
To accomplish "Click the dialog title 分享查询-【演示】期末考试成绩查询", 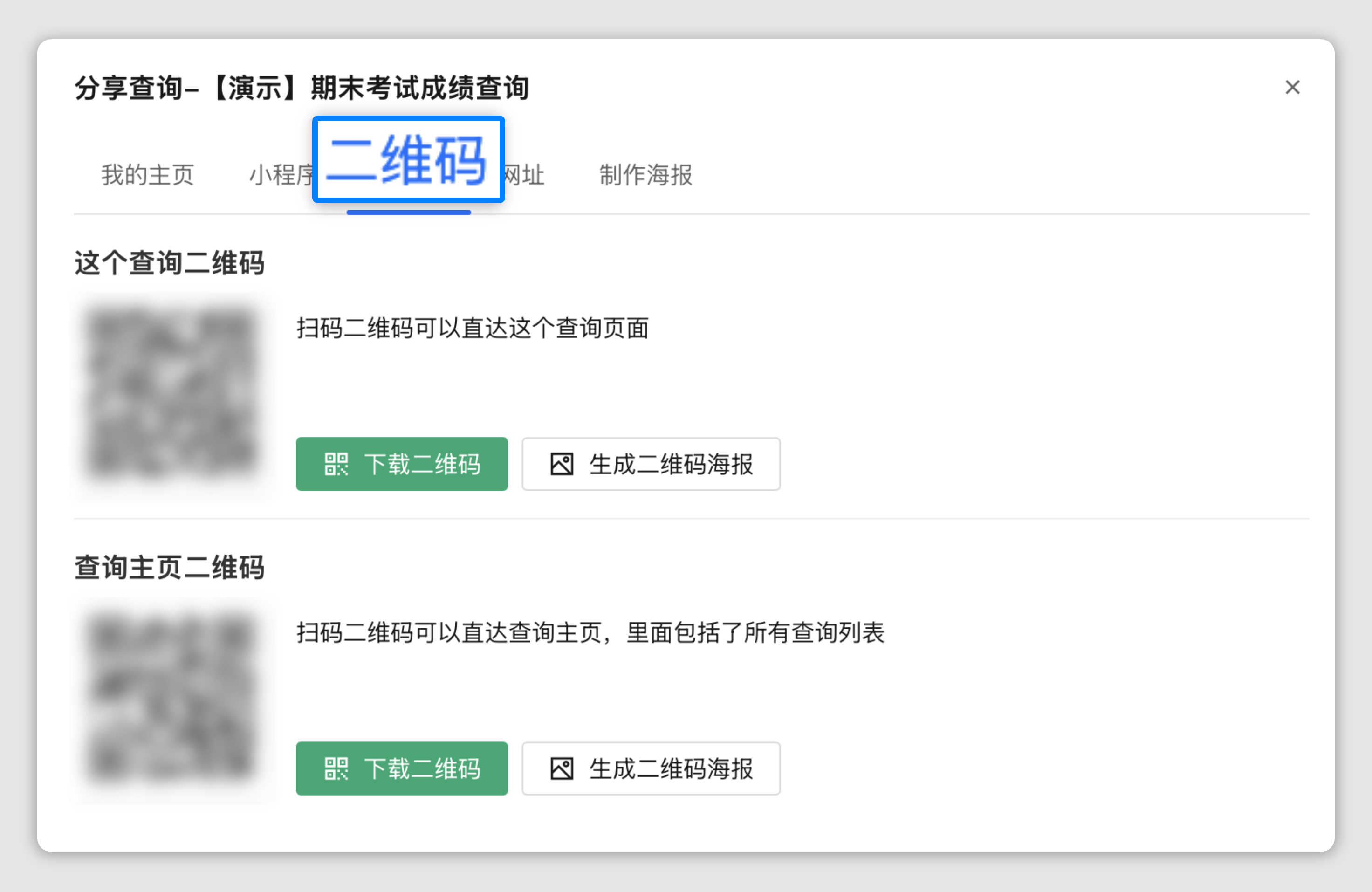I will [x=302, y=88].
